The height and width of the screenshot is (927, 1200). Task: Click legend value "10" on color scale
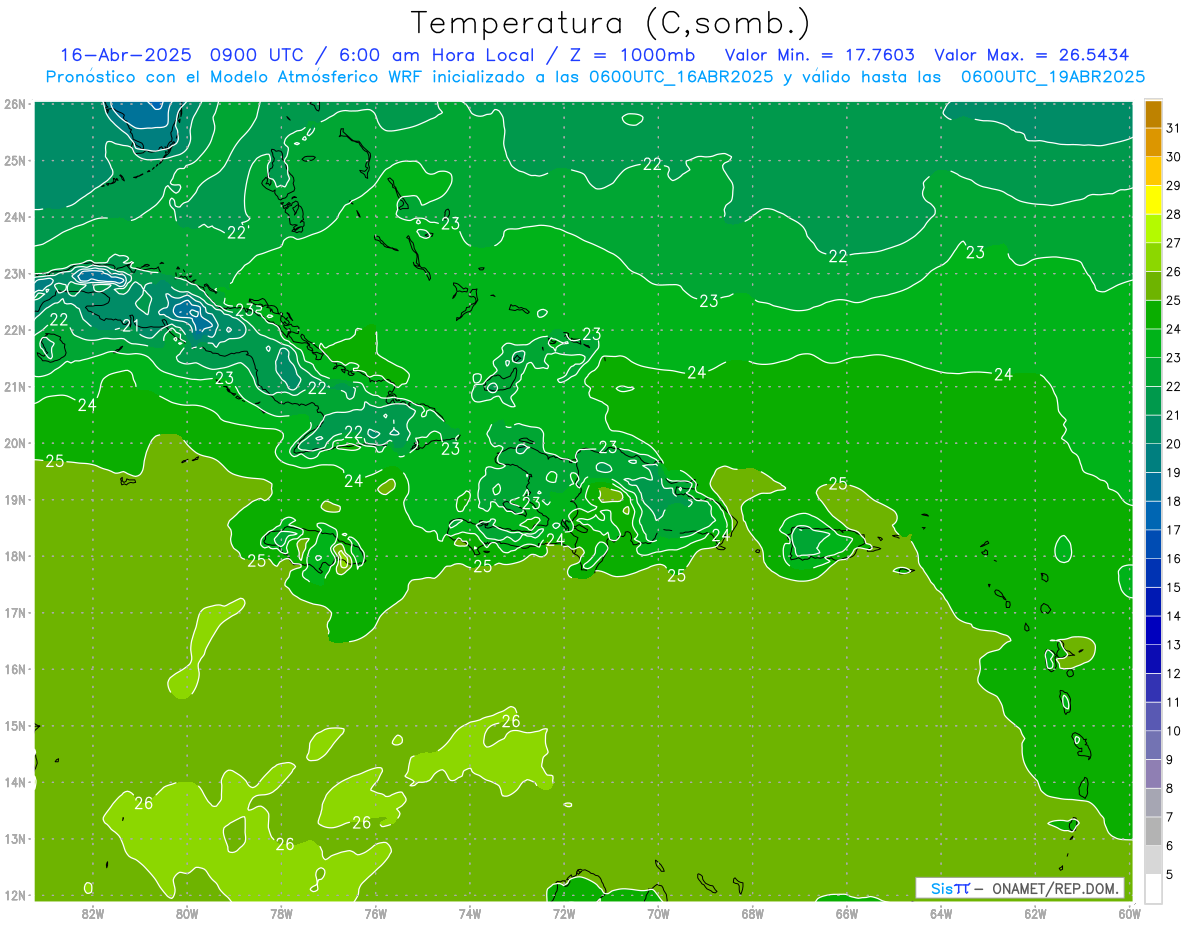[1174, 731]
